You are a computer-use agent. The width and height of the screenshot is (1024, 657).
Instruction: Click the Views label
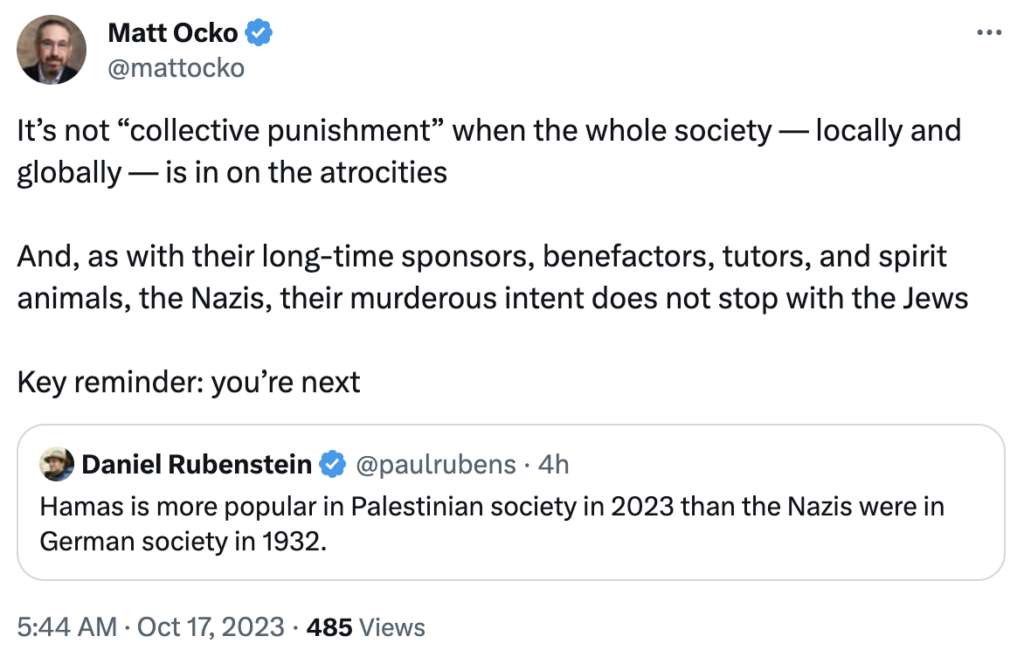click(392, 627)
